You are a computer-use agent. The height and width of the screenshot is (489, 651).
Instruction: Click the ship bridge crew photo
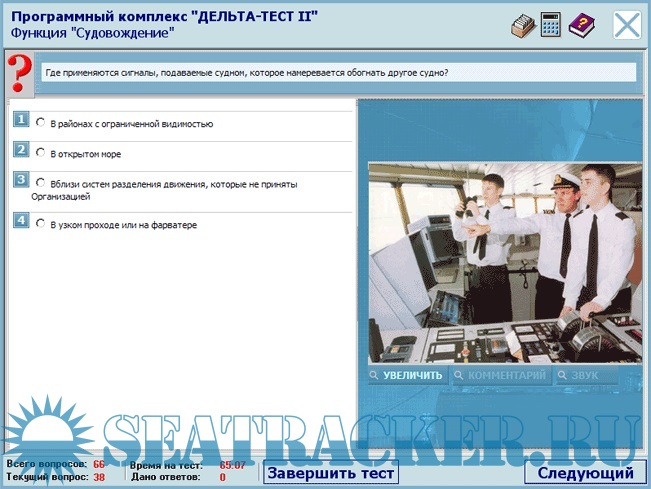coord(502,262)
